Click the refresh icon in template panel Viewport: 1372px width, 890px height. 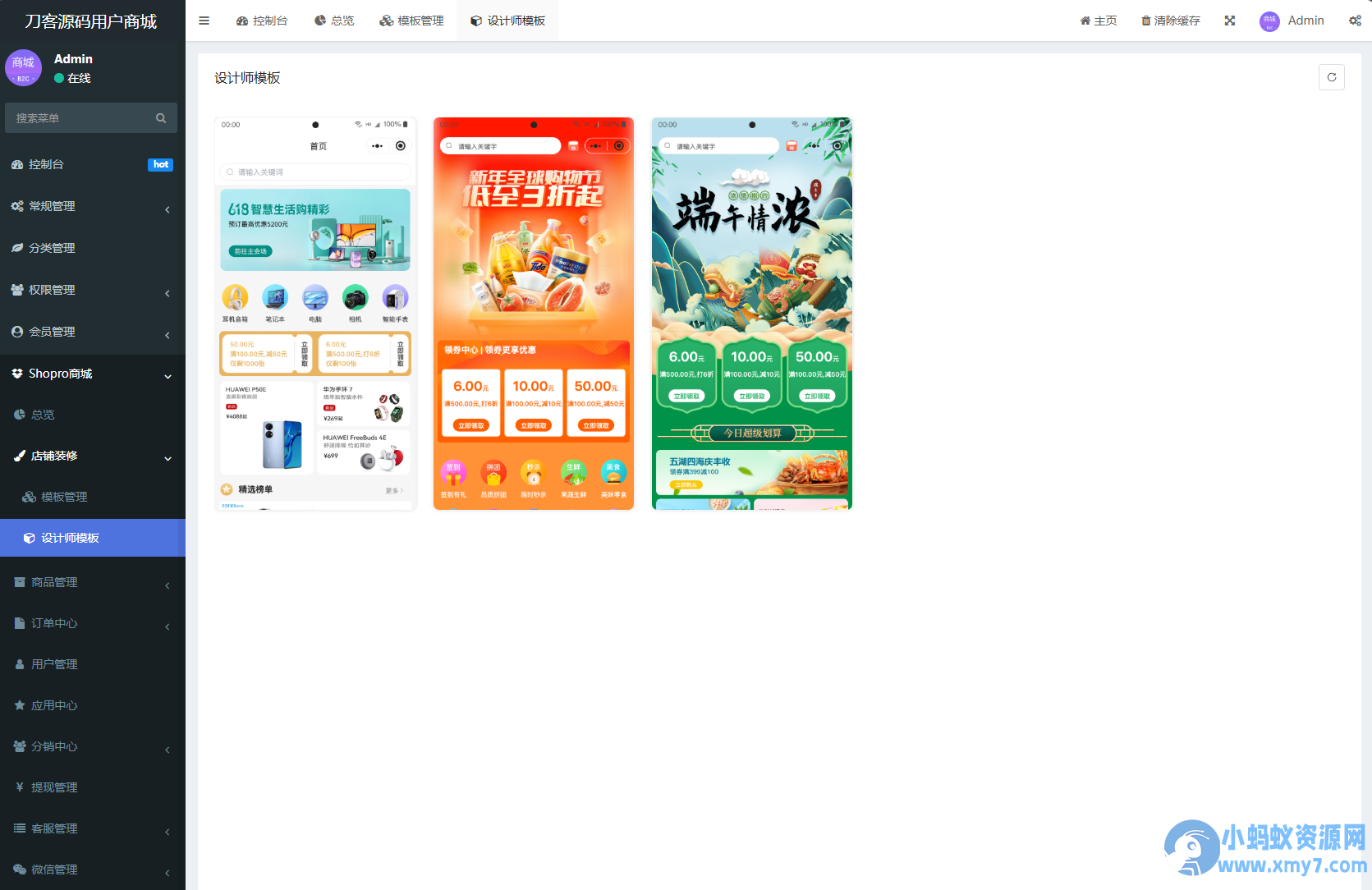click(1331, 77)
